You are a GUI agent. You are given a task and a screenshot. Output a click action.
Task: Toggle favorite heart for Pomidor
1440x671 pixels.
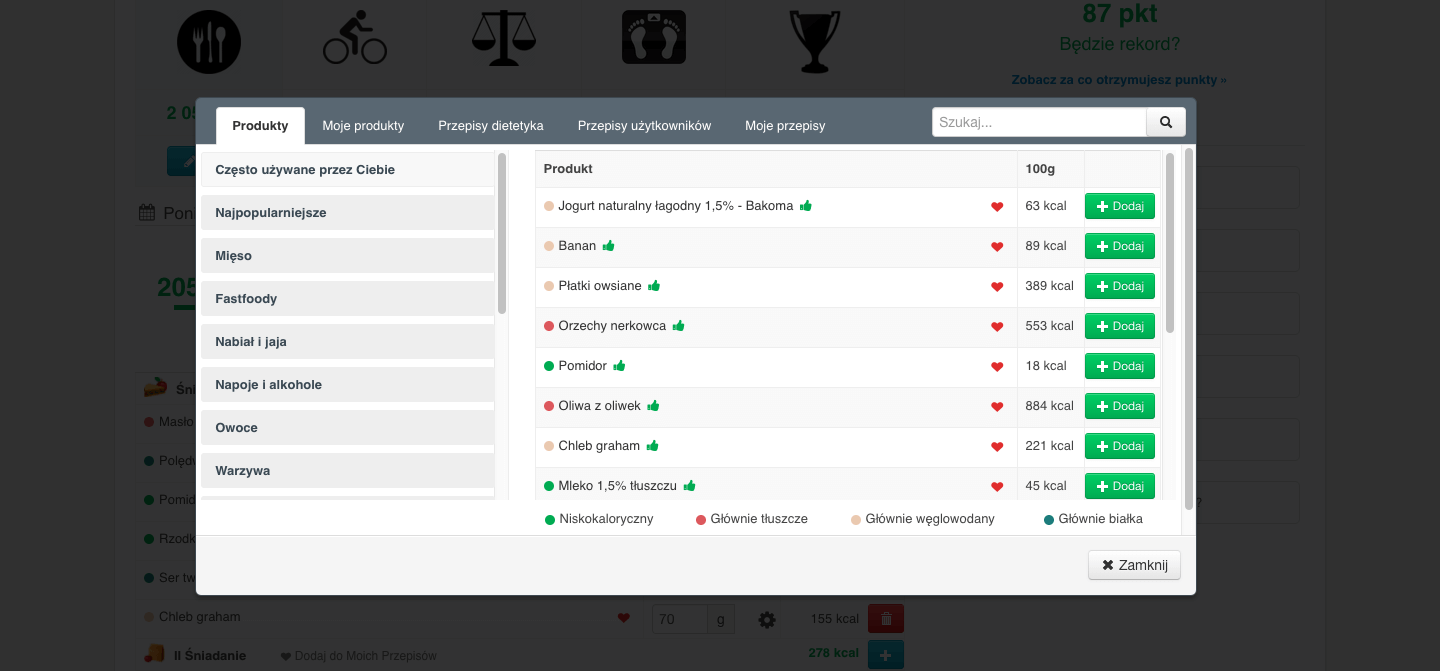997,367
